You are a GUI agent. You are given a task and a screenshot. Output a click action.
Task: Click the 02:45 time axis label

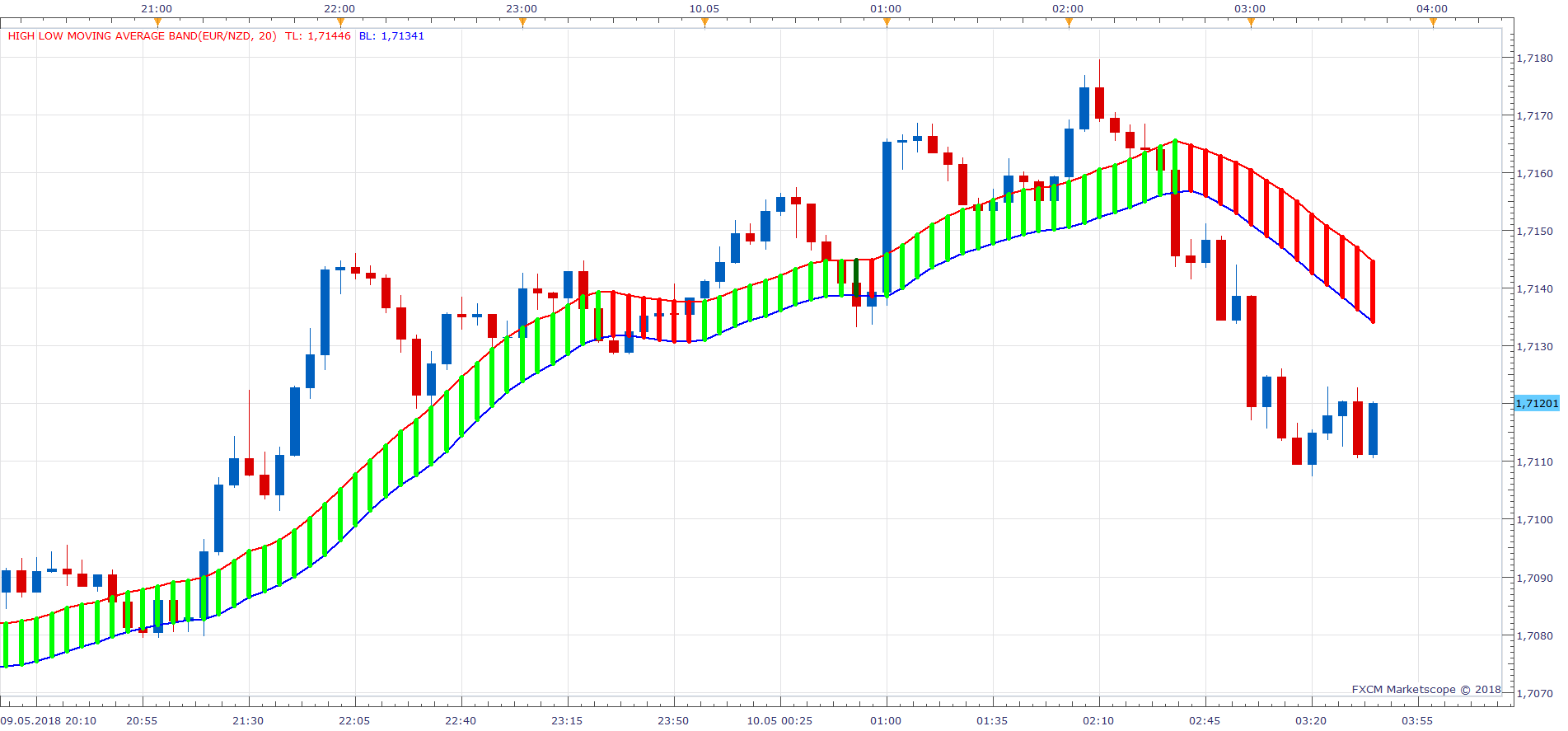(1205, 721)
